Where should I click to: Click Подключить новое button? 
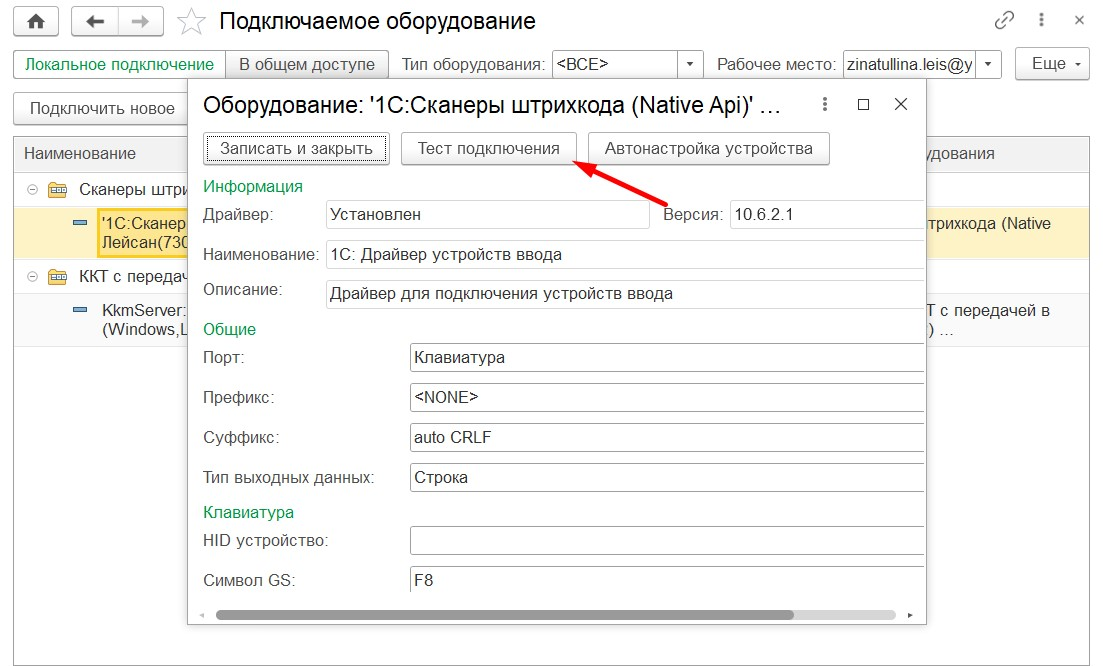pyautogui.click(x=102, y=108)
